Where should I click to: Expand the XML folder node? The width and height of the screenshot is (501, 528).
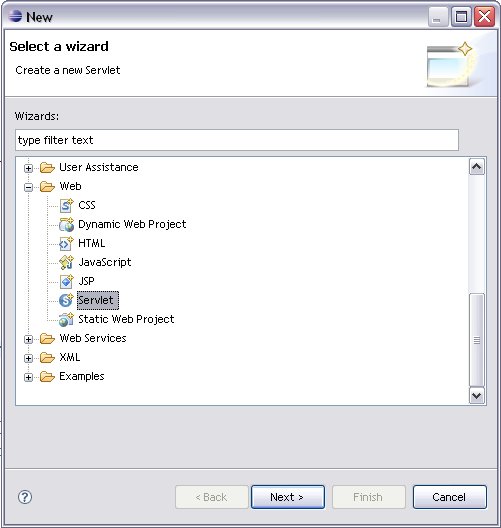tap(28, 358)
